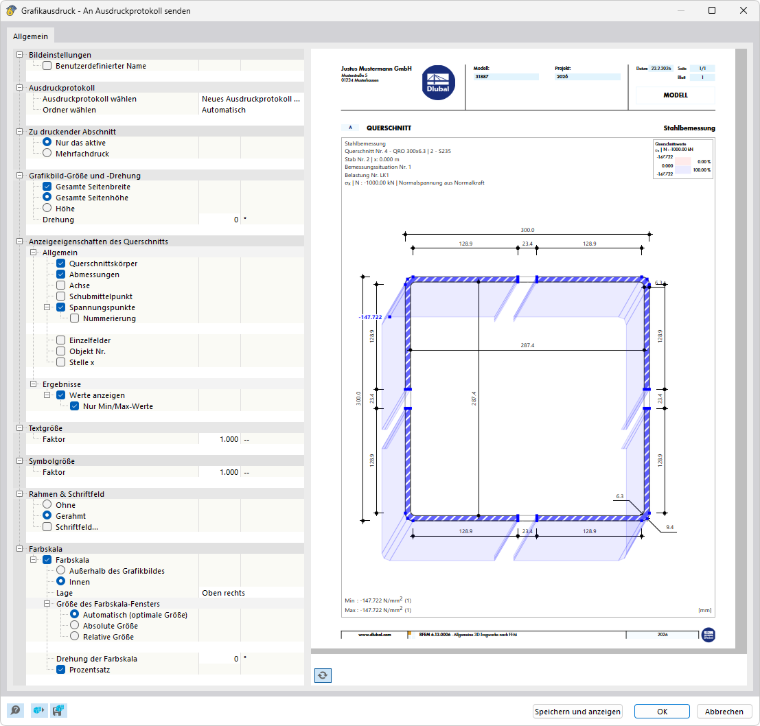Viewport: 760px width, 726px height.
Task: Enable Nummerierung checkbox
Action: coord(75,318)
